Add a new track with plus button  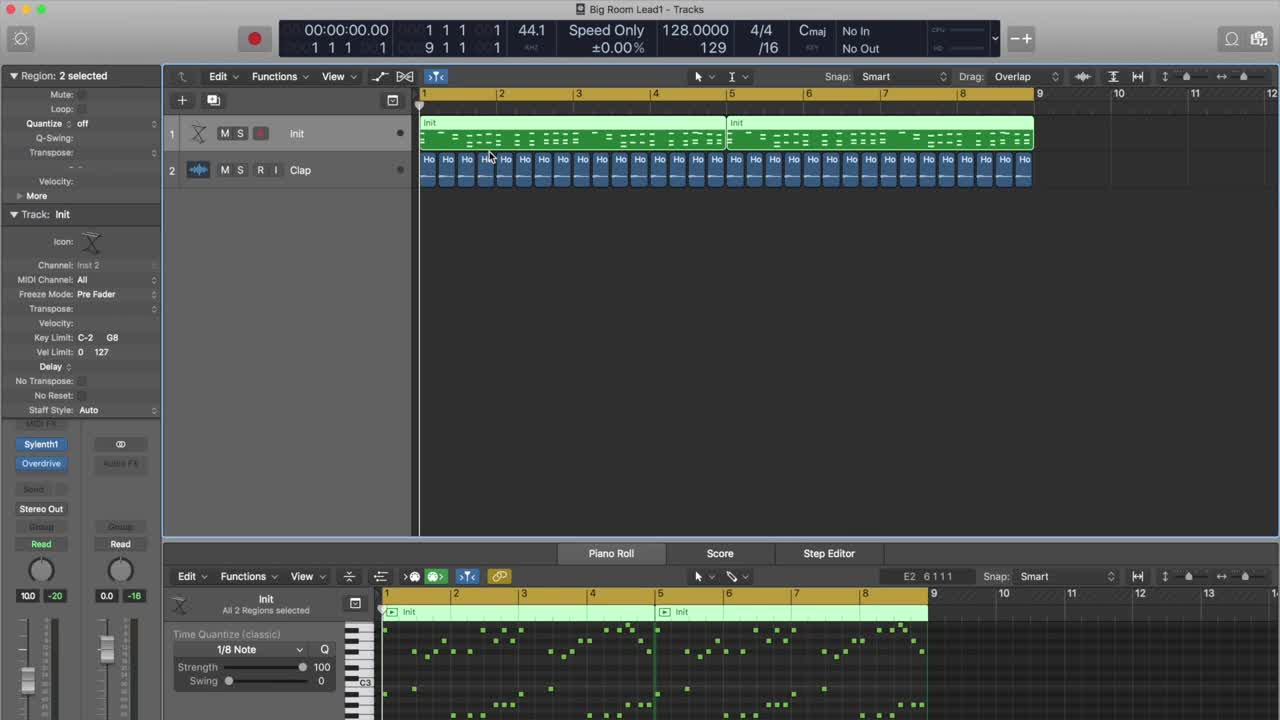pos(182,100)
